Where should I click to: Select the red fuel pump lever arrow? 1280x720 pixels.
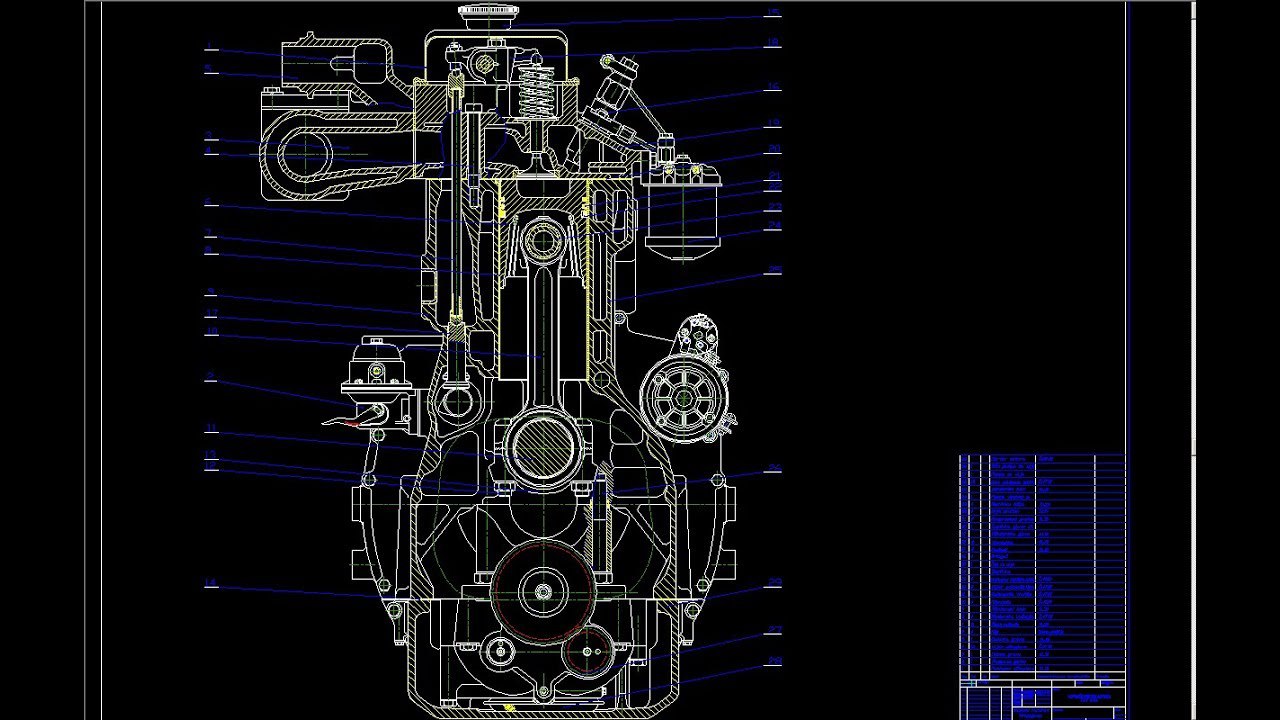pos(344,423)
